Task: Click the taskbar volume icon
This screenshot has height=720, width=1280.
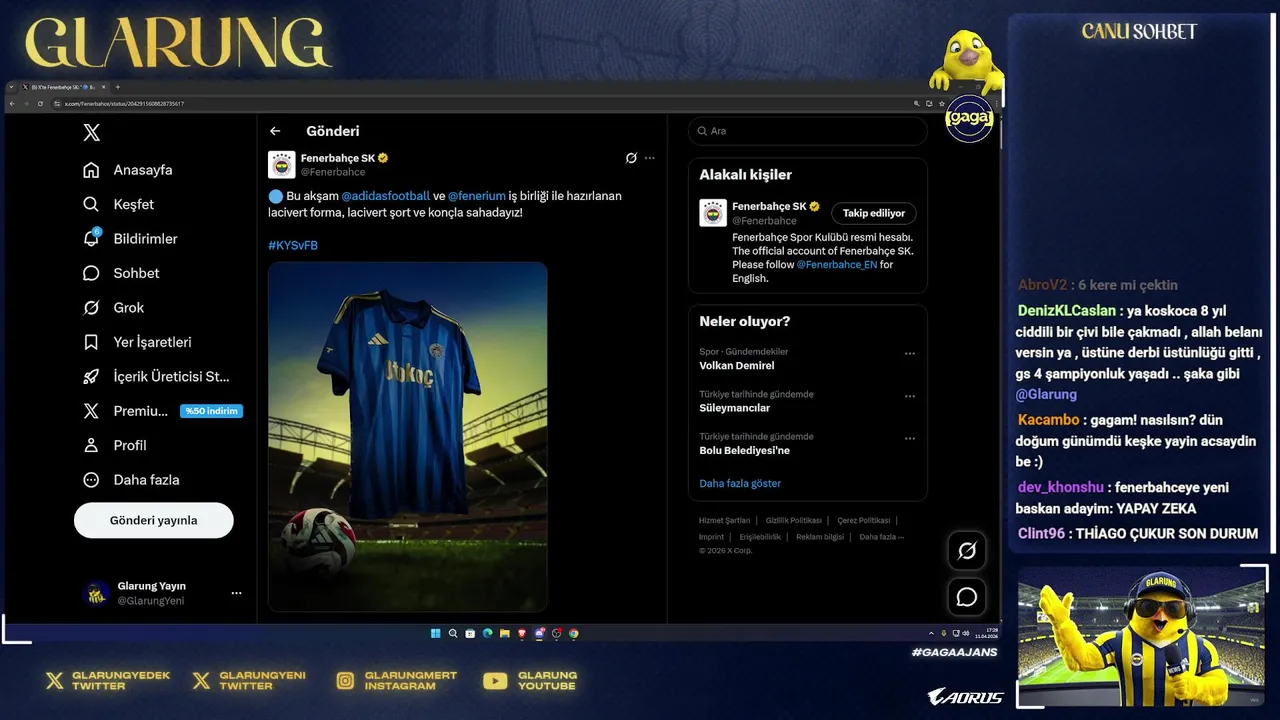Action: pyautogui.click(x=966, y=633)
